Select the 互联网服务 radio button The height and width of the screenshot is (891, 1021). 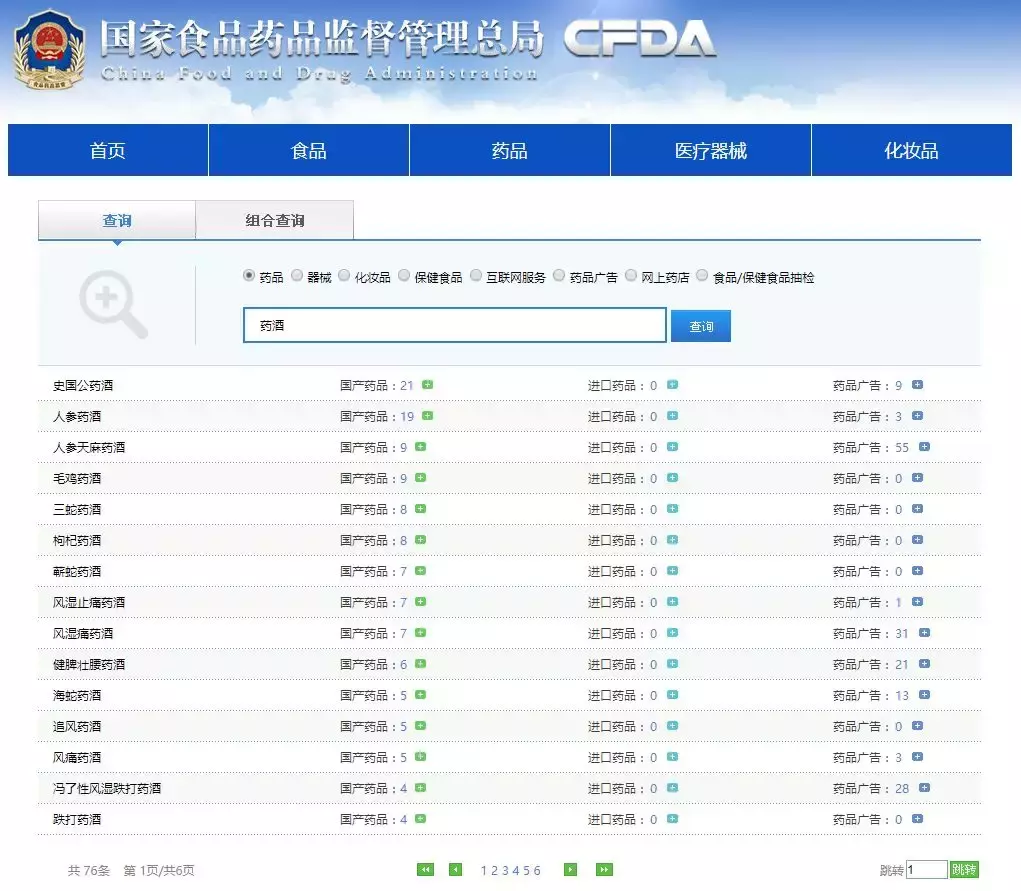[x=476, y=276]
